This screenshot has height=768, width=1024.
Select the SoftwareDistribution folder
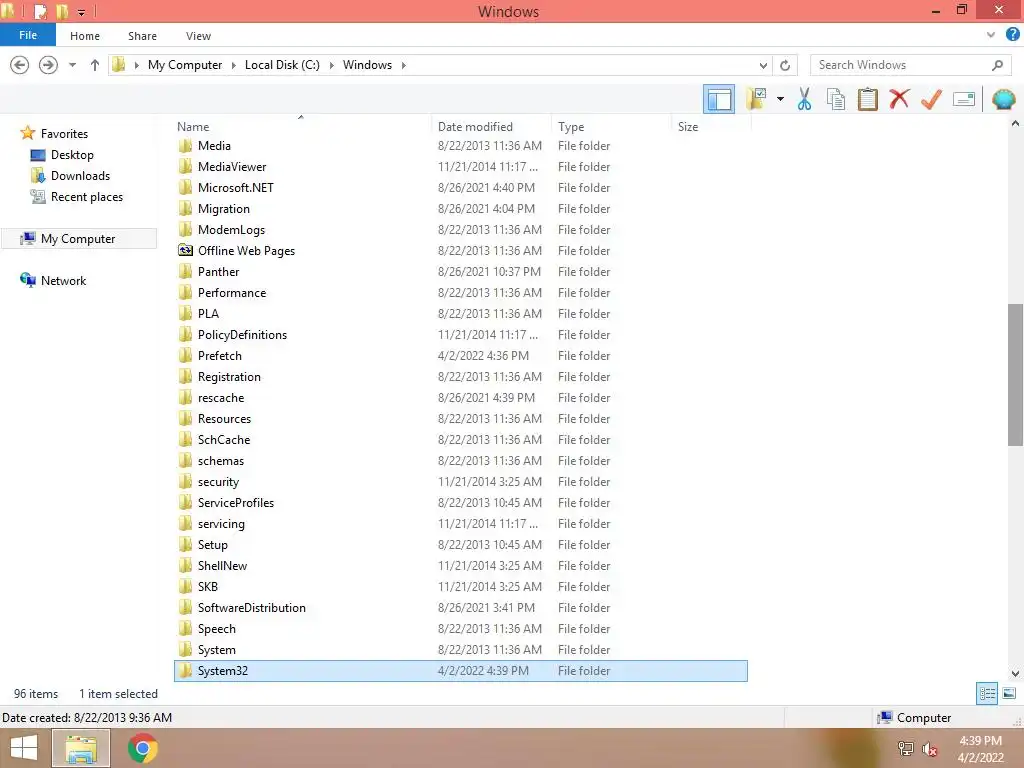pyautogui.click(x=251, y=608)
